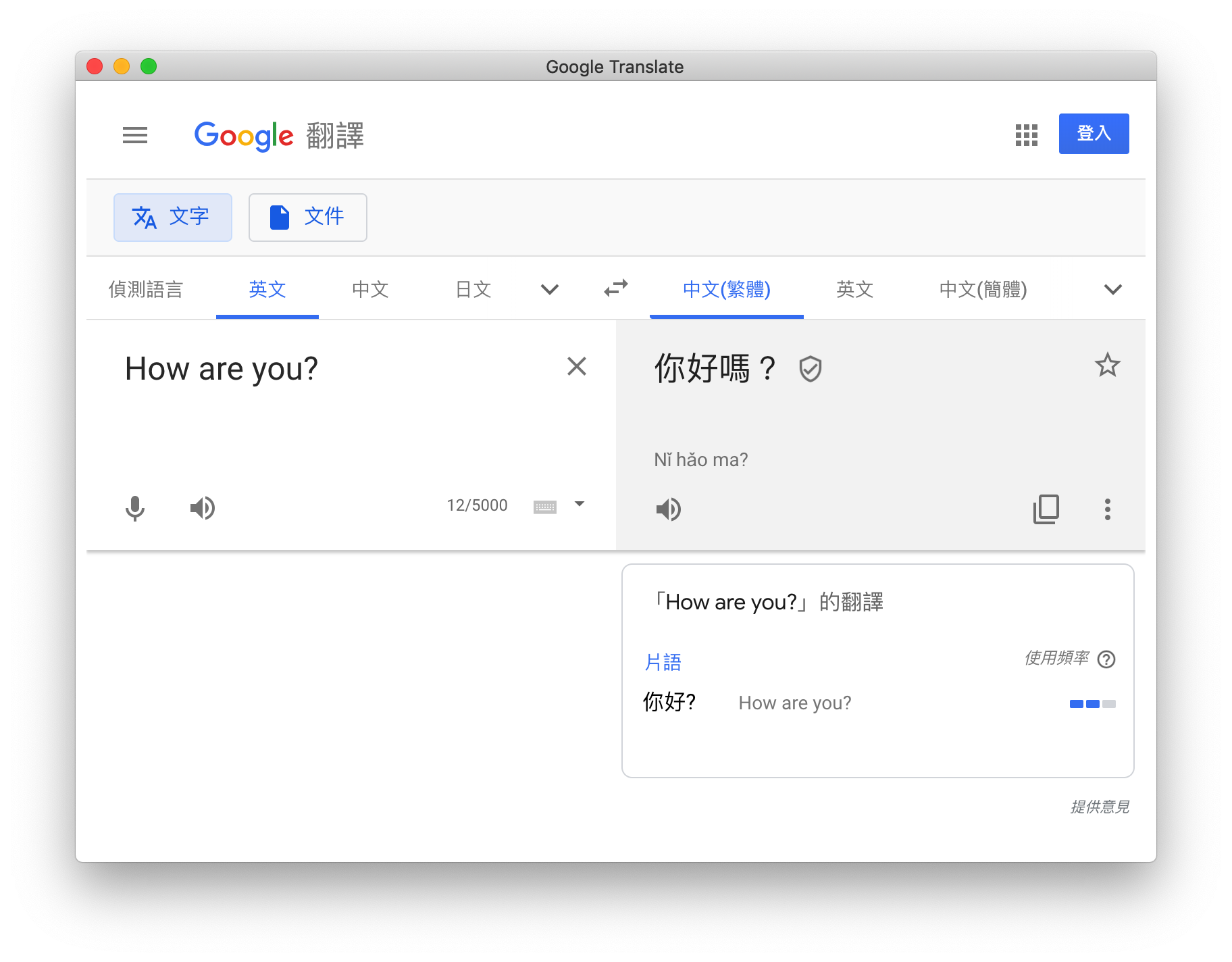1232x962 pixels.
Task: Listen to the translated text
Action: pos(668,509)
